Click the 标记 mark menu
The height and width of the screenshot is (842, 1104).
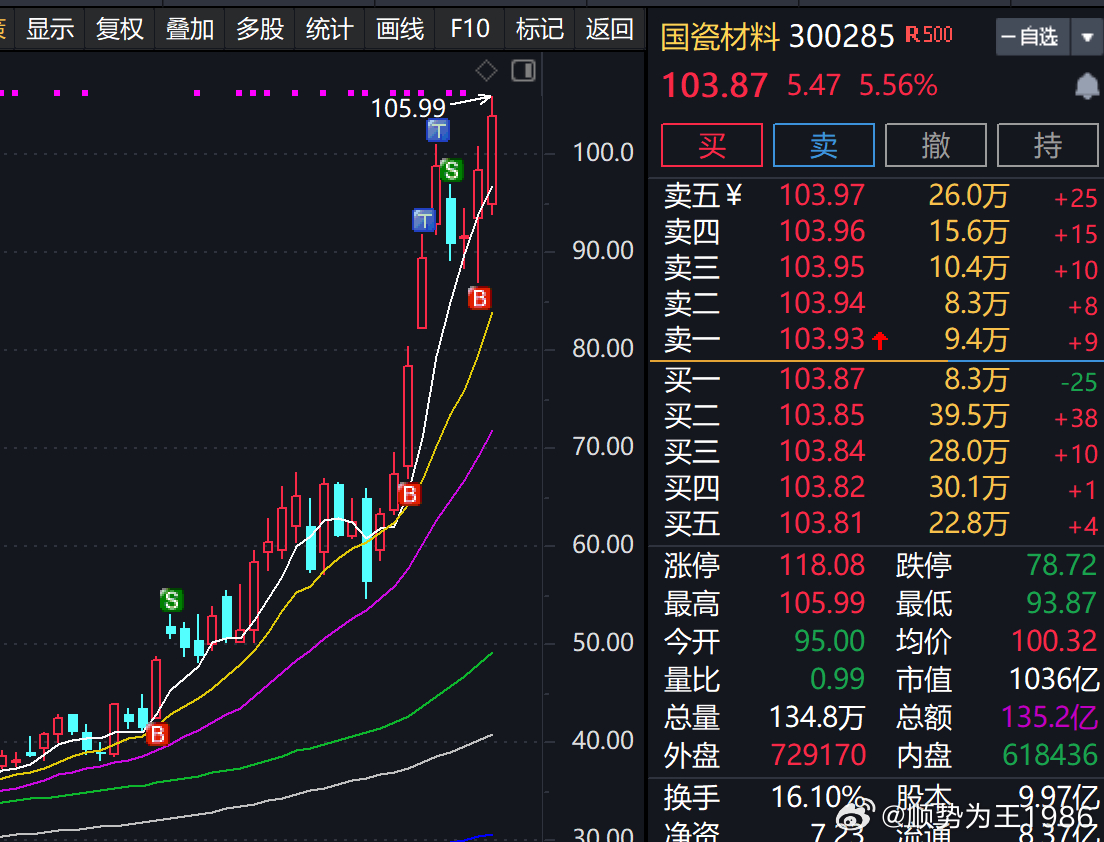click(540, 29)
